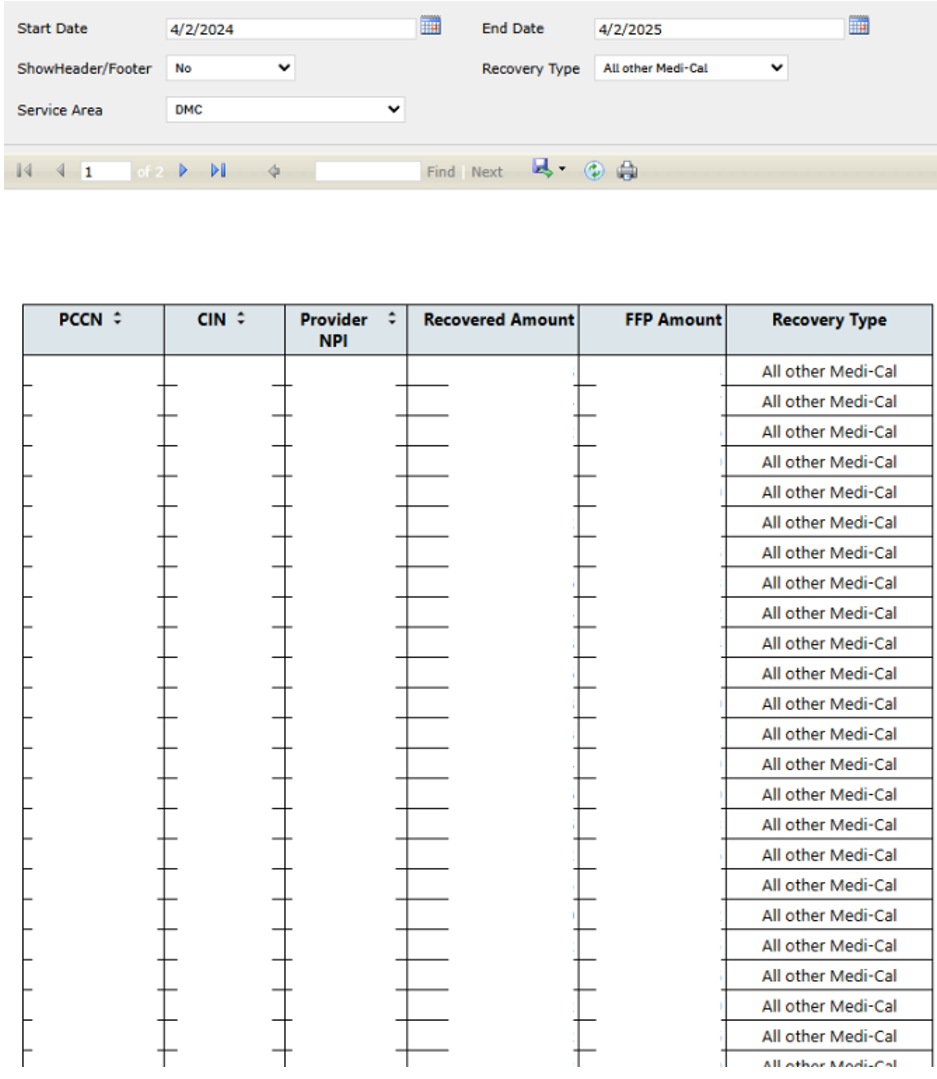The image size is (937, 1079).
Task: Refresh the report
Action: tap(594, 171)
